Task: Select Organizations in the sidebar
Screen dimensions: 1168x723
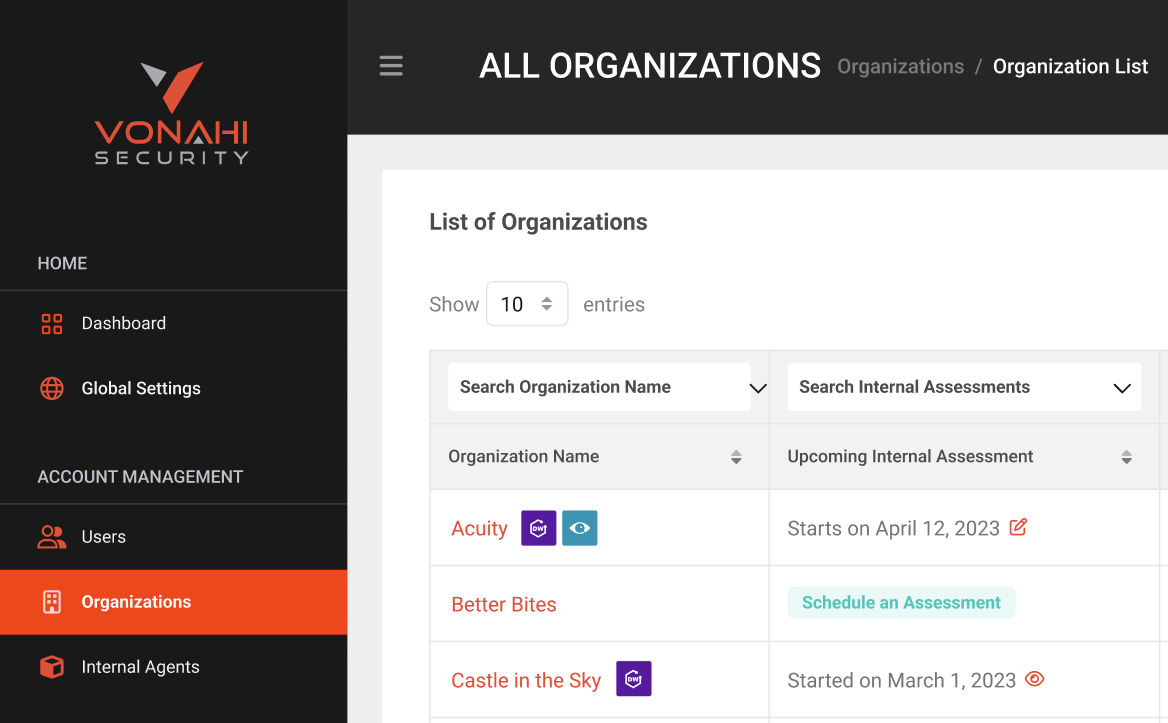Action: click(136, 602)
